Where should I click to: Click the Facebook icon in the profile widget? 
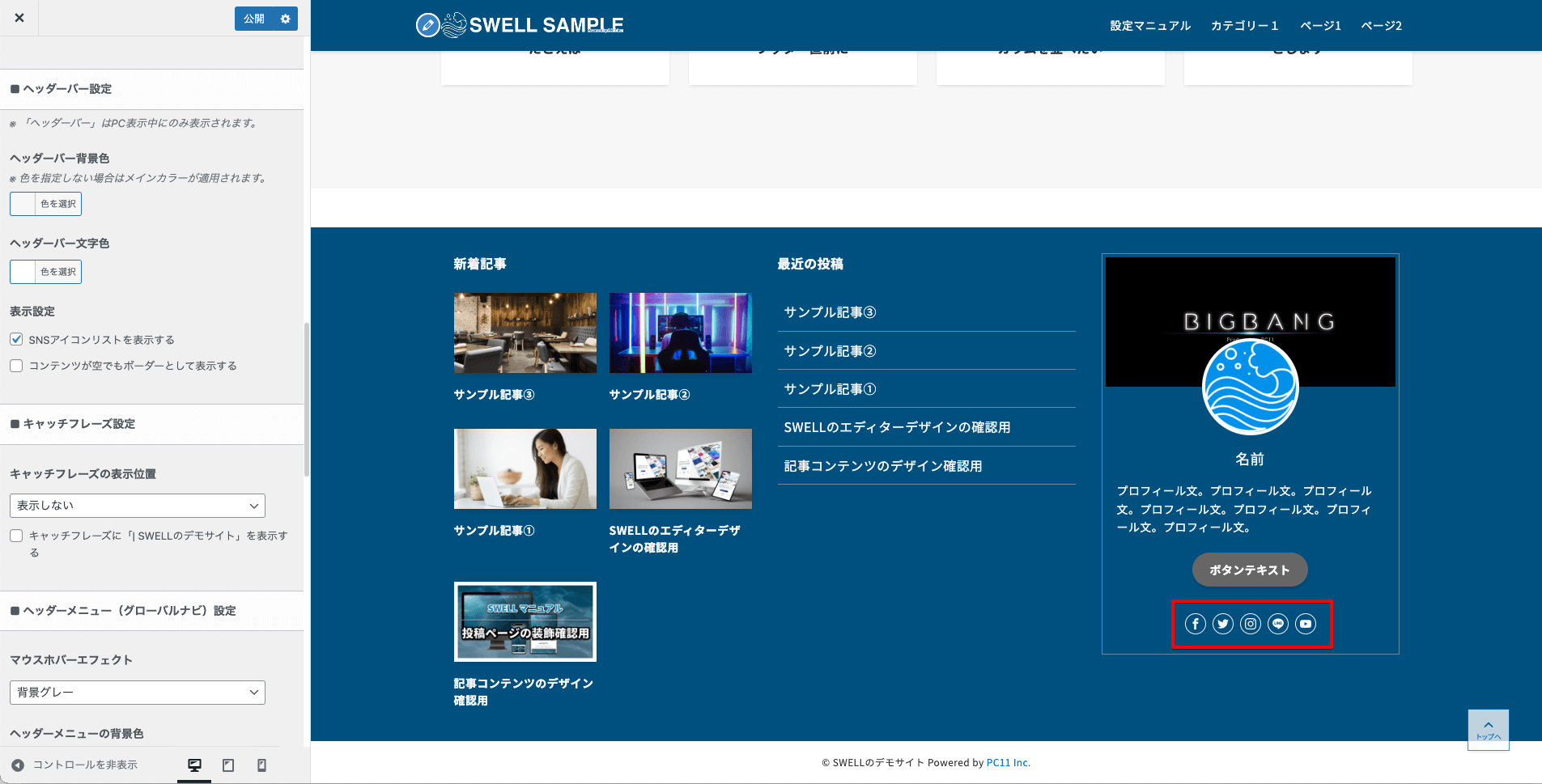click(1195, 624)
